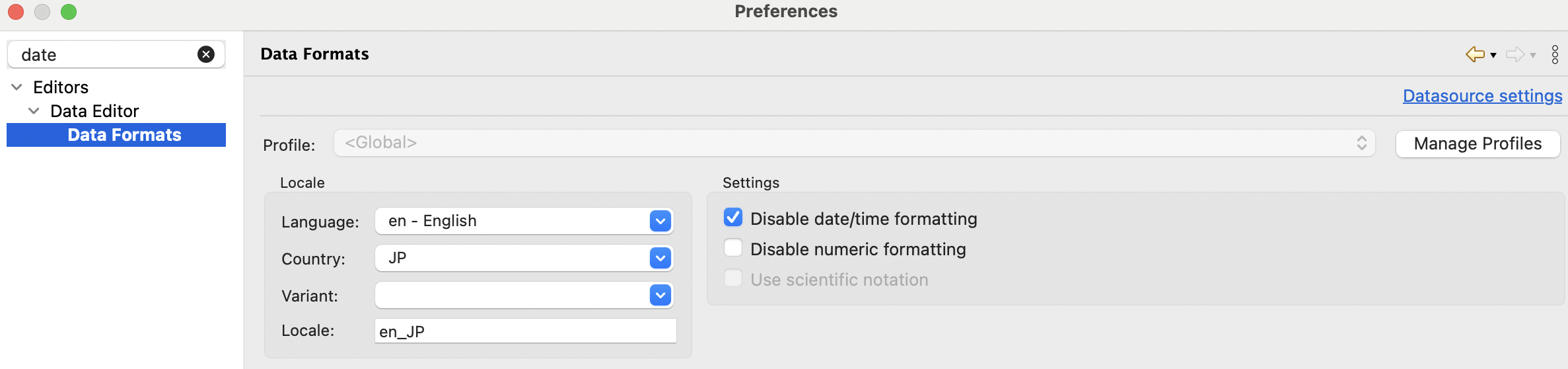Open the Language dropdown

coord(660,221)
